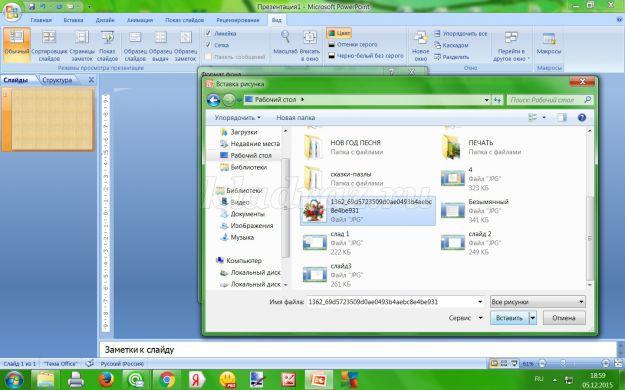Screen dimensions: 625x390
Task: Select Компьютер in navigation pane
Action: click(x=239, y=261)
